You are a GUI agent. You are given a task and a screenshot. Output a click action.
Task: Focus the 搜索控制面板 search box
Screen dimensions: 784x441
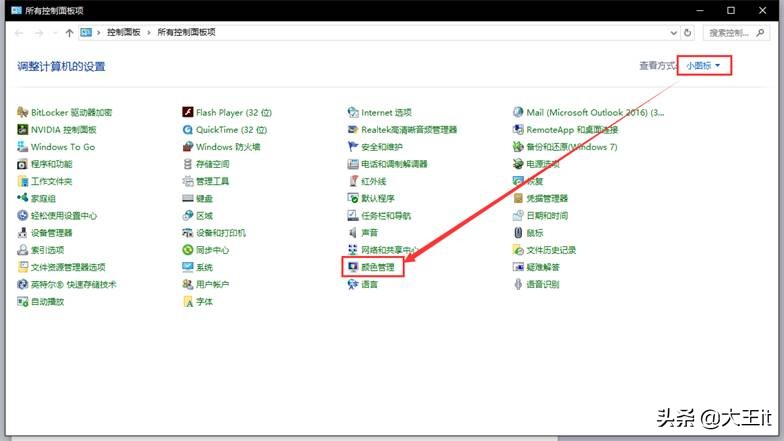point(736,32)
